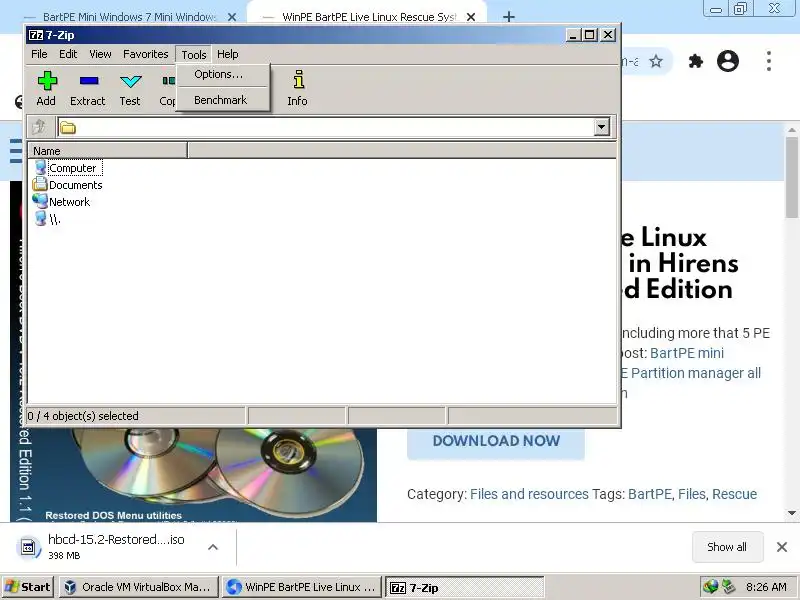
Task: Click the 7-Zip taskbar button
Action: coord(464,588)
